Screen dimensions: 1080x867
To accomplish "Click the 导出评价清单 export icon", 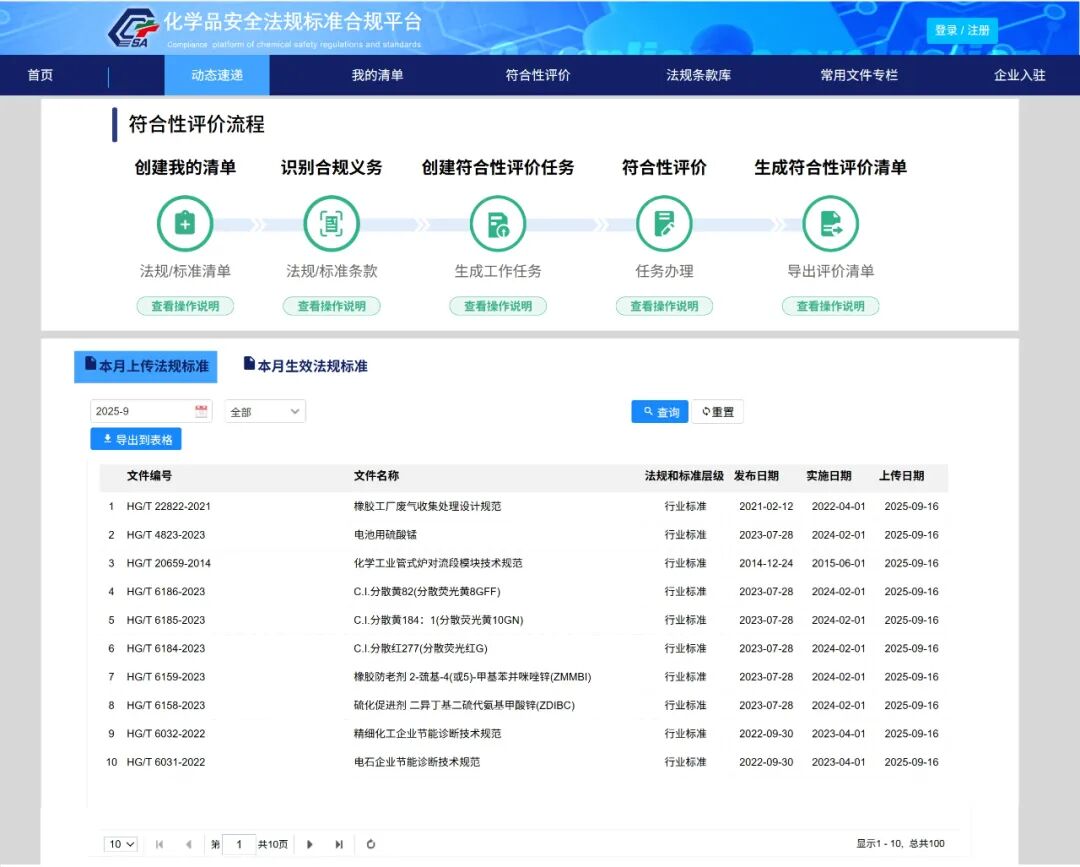I will coord(831,223).
